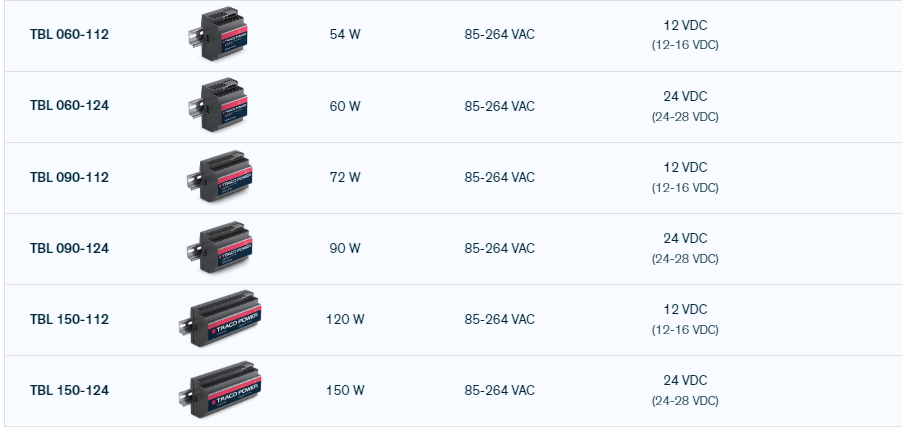The height and width of the screenshot is (427, 902).
Task: Open the TBL 090-124 model link
Action: (69, 248)
